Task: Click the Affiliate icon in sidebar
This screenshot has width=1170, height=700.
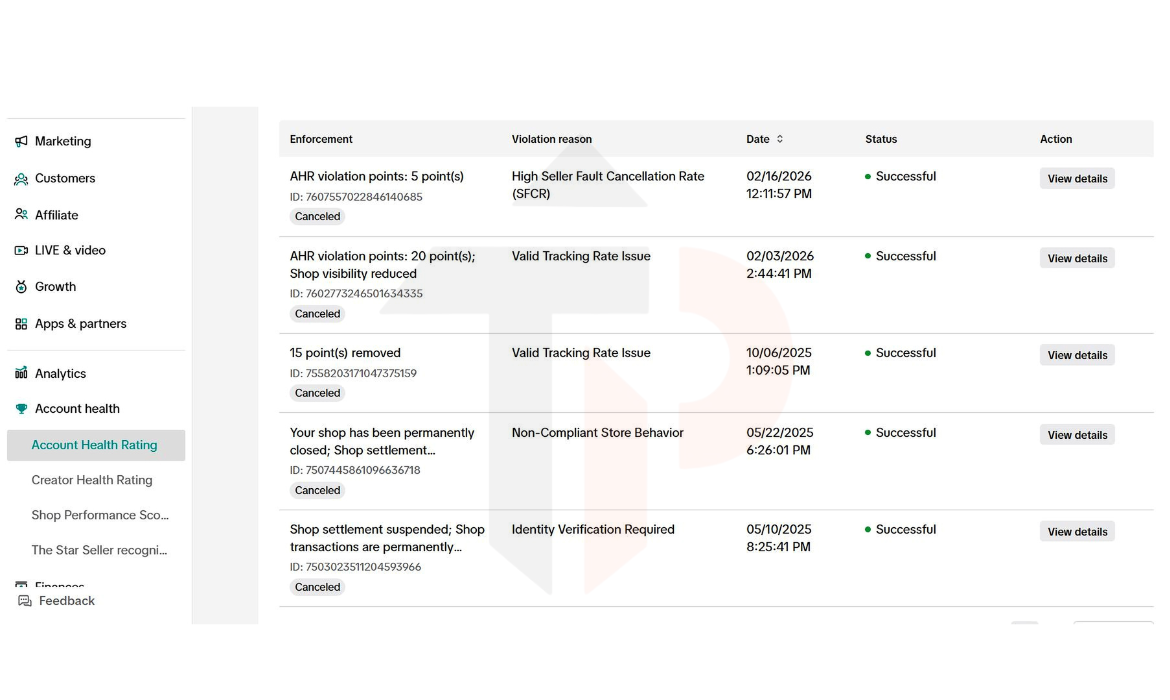Action: (21, 215)
